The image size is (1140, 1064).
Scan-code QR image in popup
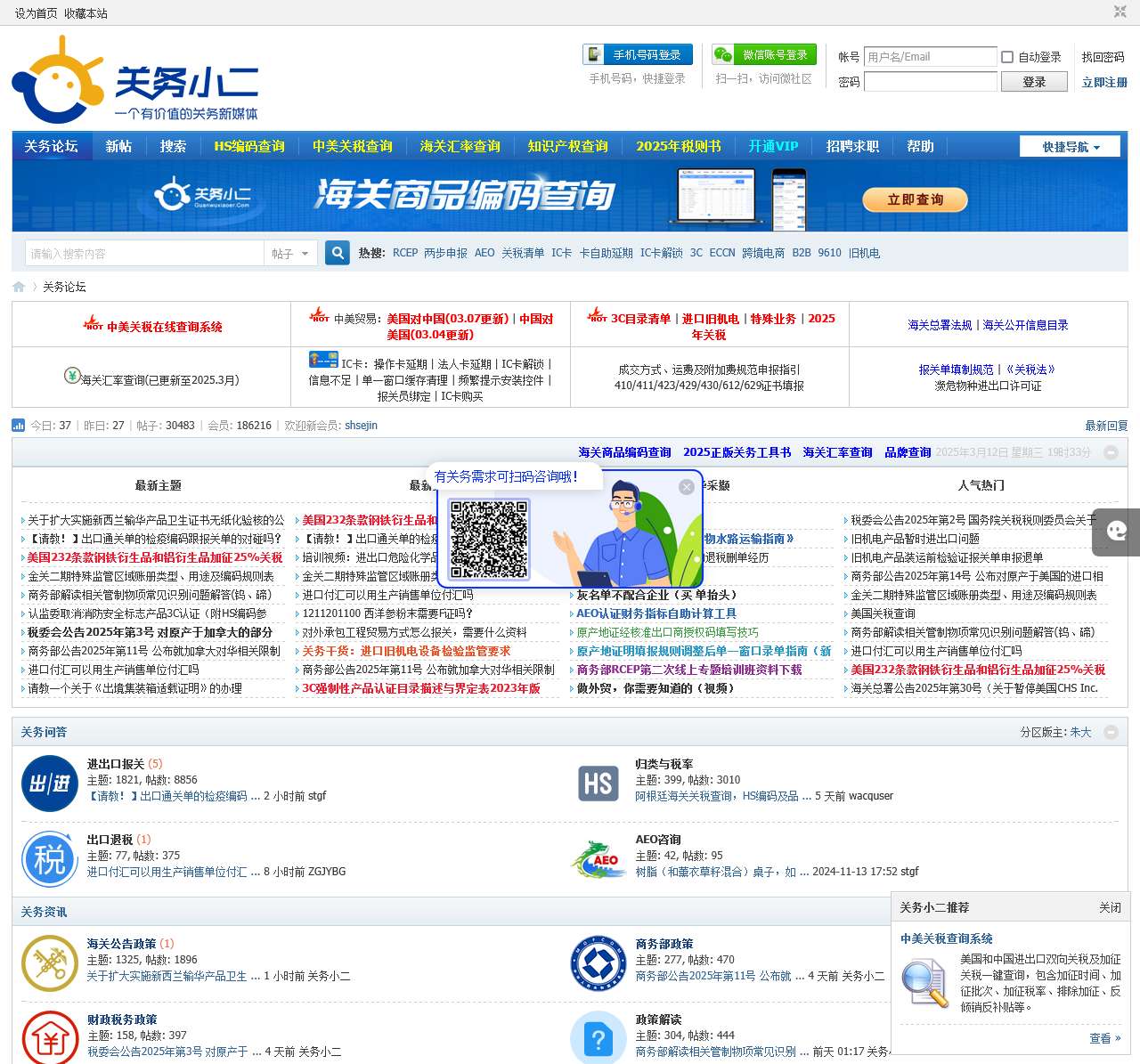click(489, 539)
